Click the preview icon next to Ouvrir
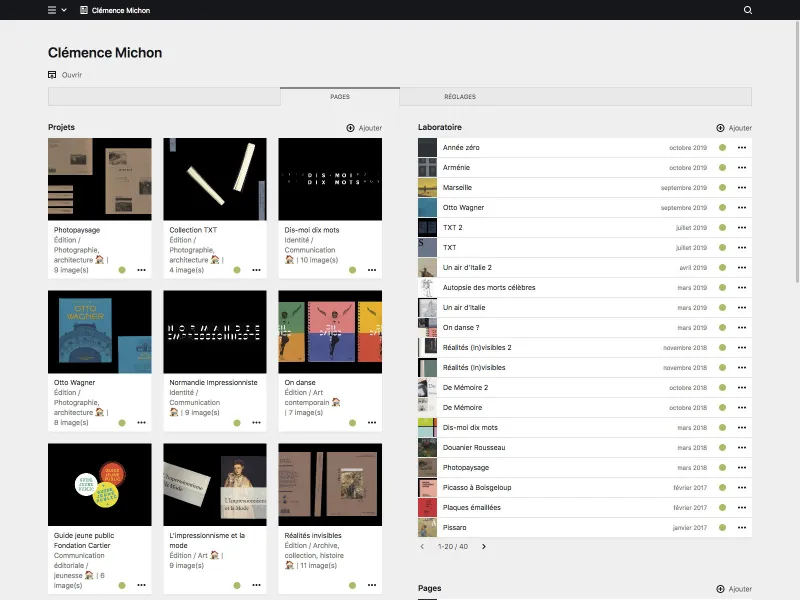800x600 pixels. point(50,74)
